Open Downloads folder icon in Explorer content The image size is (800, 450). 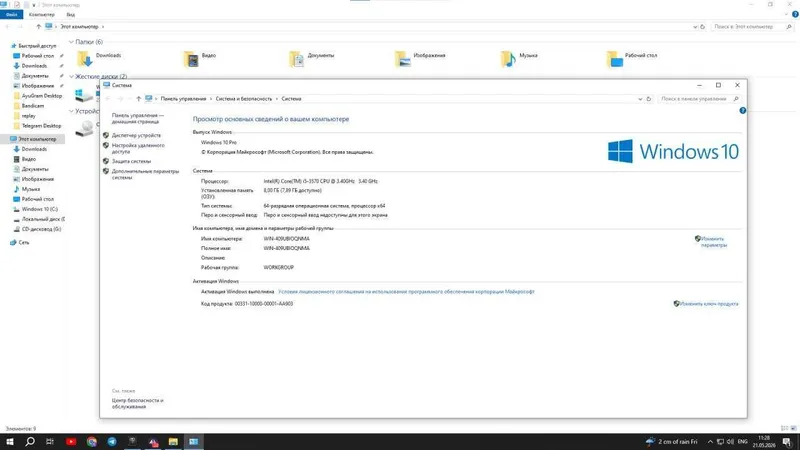tap(84, 59)
